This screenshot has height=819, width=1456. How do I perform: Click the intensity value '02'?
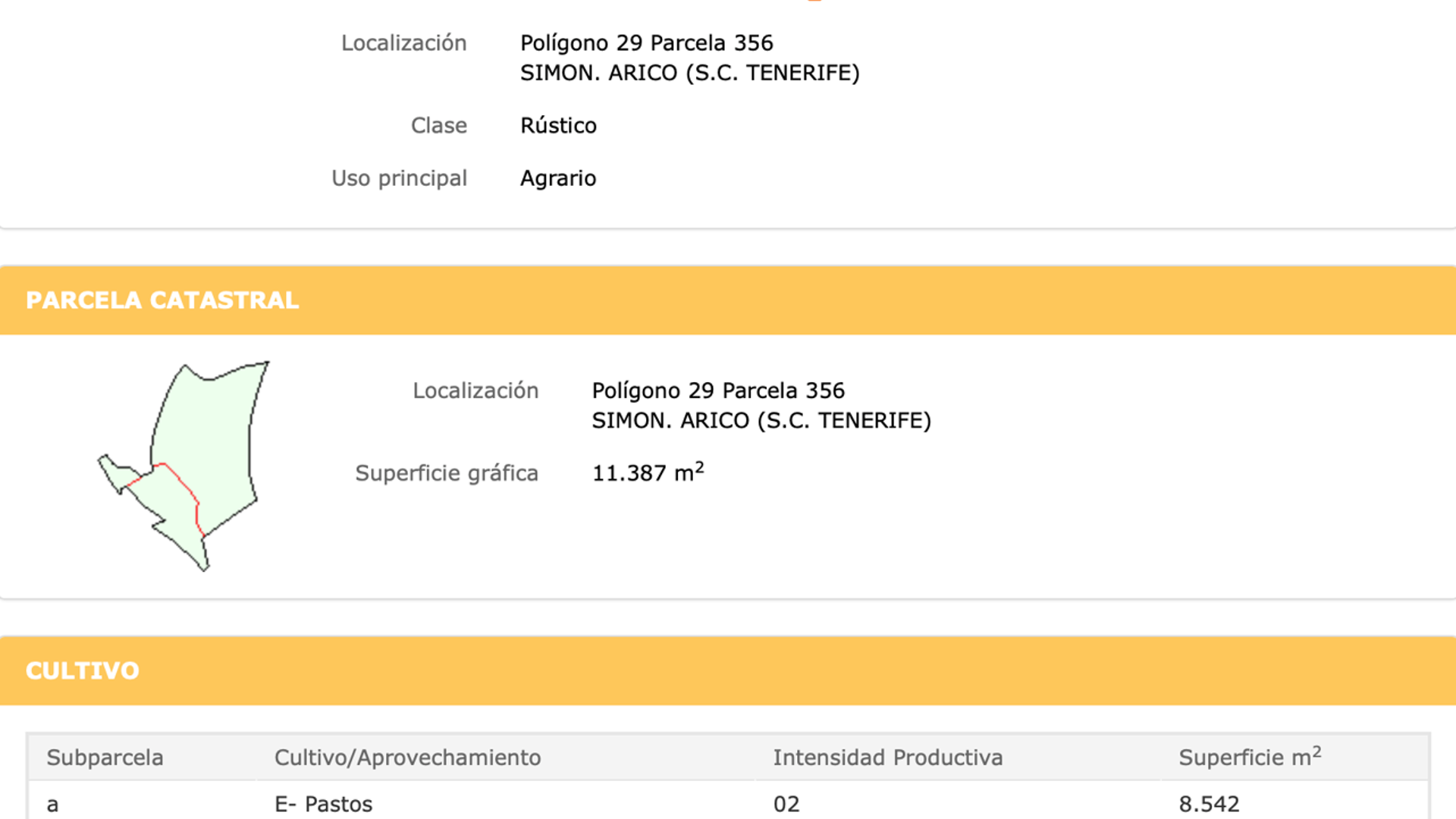[x=786, y=804]
